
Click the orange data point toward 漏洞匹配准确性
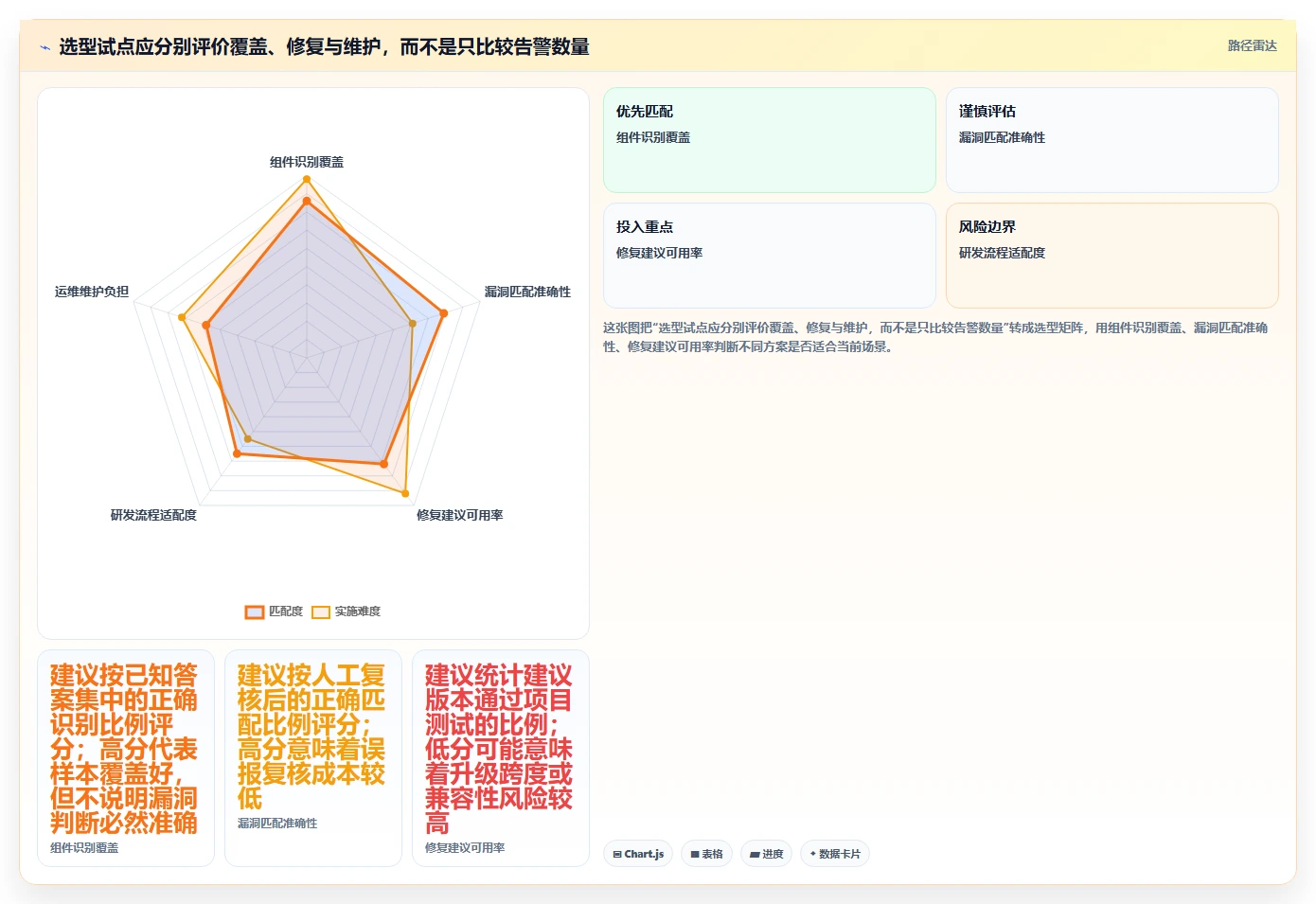pos(442,313)
